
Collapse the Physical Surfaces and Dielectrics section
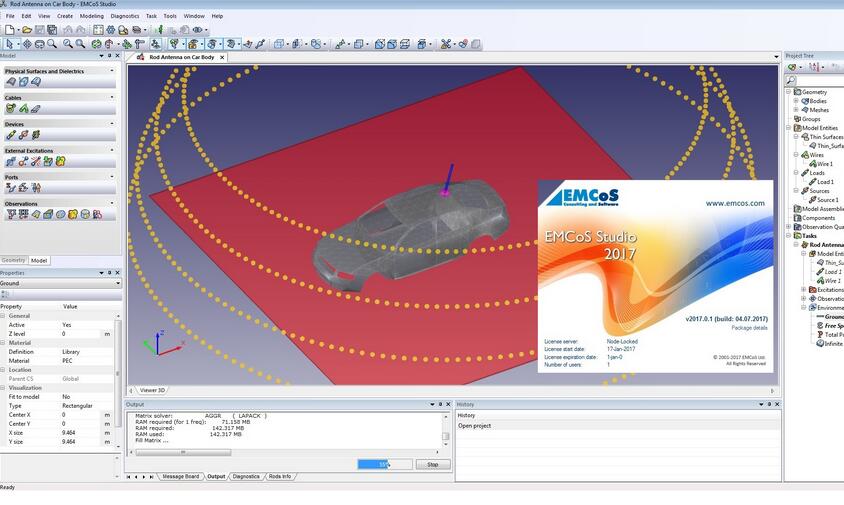[x=112, y=71]
